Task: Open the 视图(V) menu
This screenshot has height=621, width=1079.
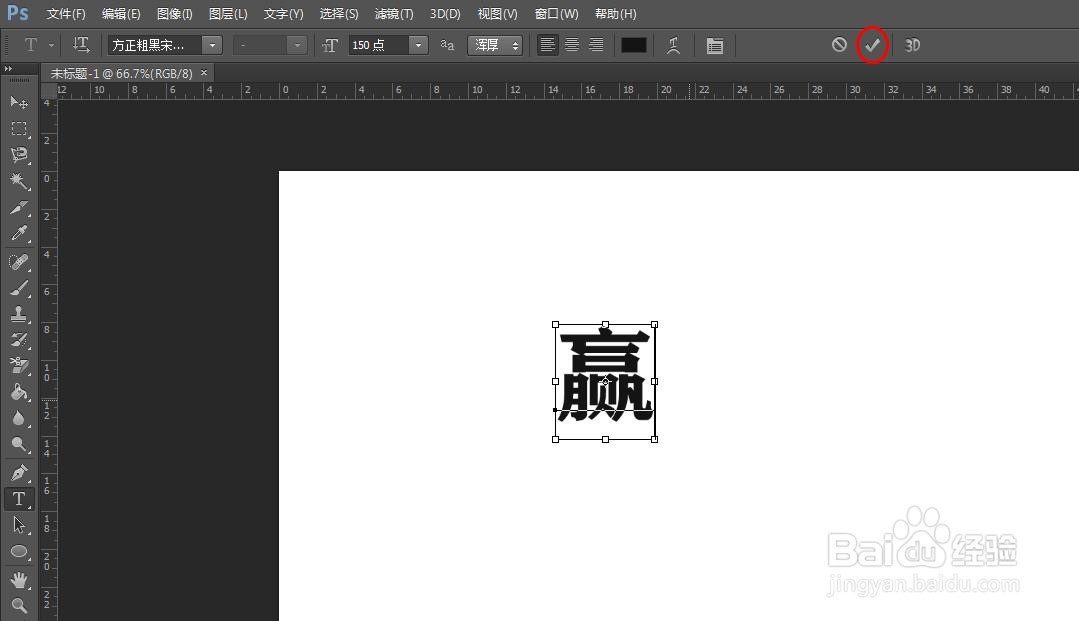Action: [498, 14]
